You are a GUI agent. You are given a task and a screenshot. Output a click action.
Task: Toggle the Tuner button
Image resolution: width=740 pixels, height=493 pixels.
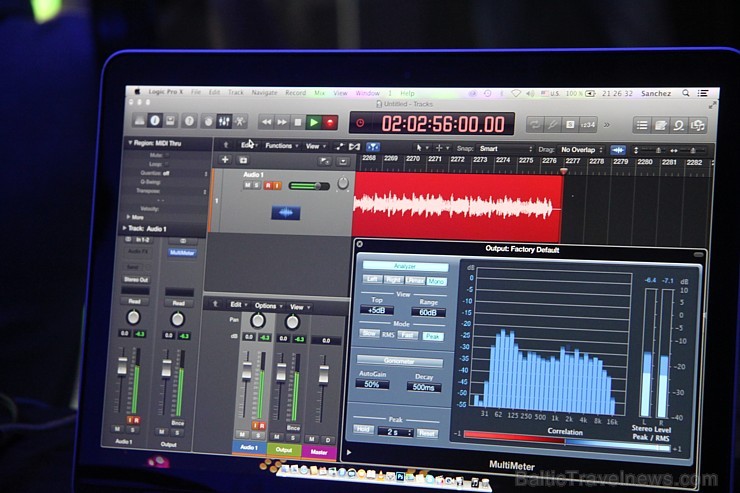coord(552,125)
